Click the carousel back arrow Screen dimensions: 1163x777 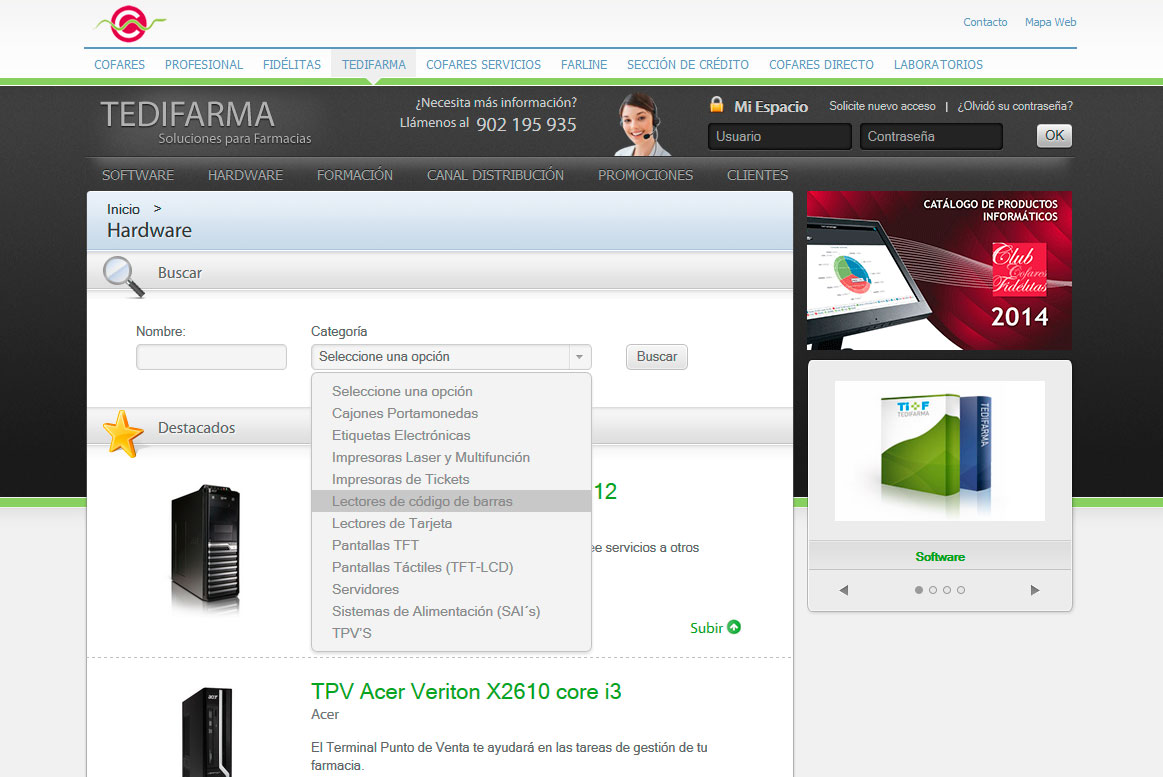point(843,590)
